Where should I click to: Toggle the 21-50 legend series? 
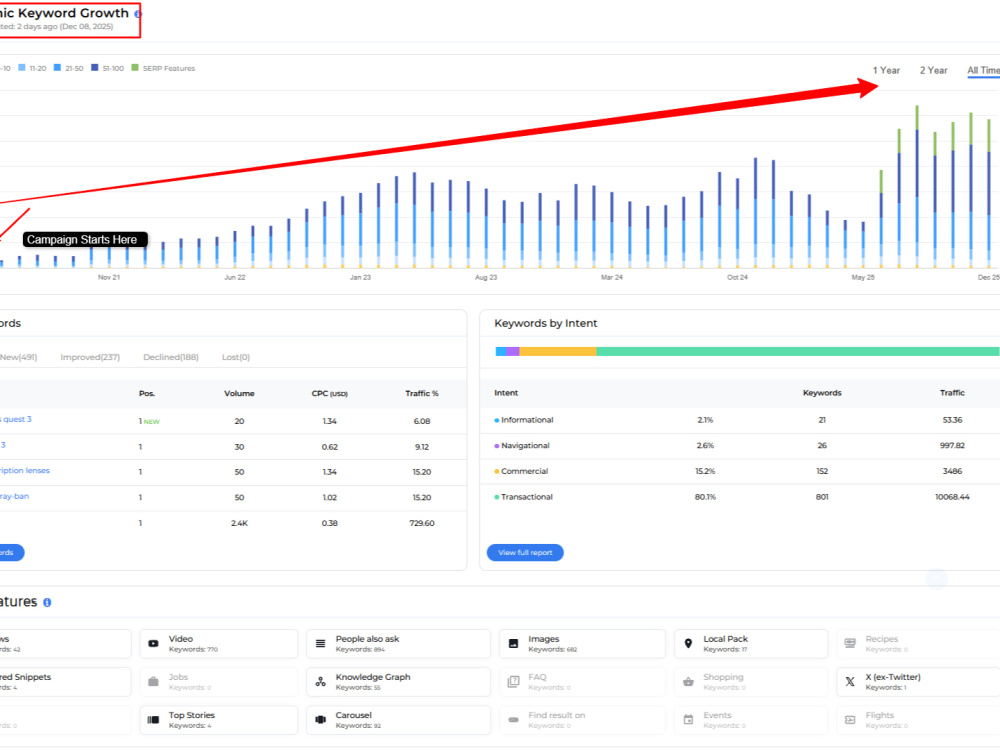point(69,68)
